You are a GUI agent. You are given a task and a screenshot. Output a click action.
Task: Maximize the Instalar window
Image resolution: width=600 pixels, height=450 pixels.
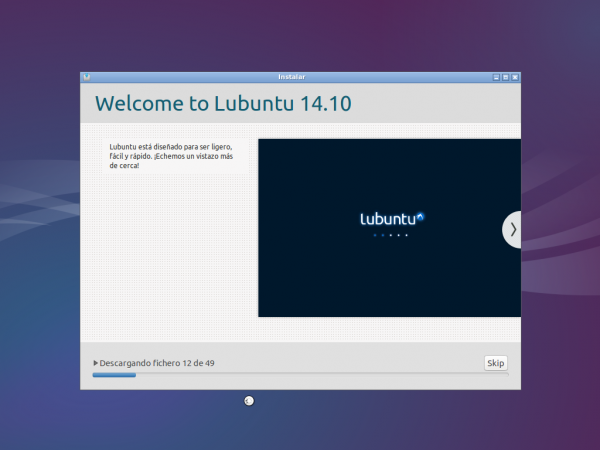coord(505,77)
